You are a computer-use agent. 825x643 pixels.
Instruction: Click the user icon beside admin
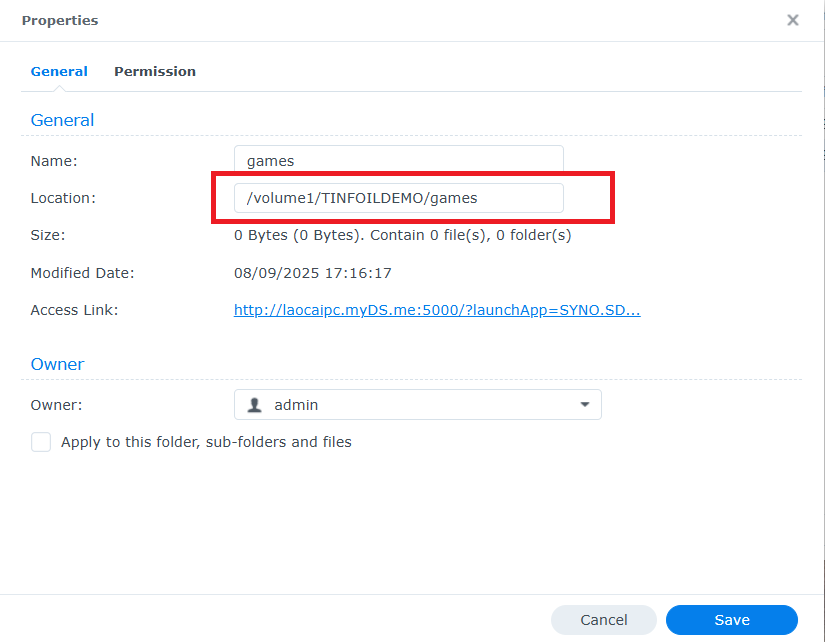[x=255, y=405]
